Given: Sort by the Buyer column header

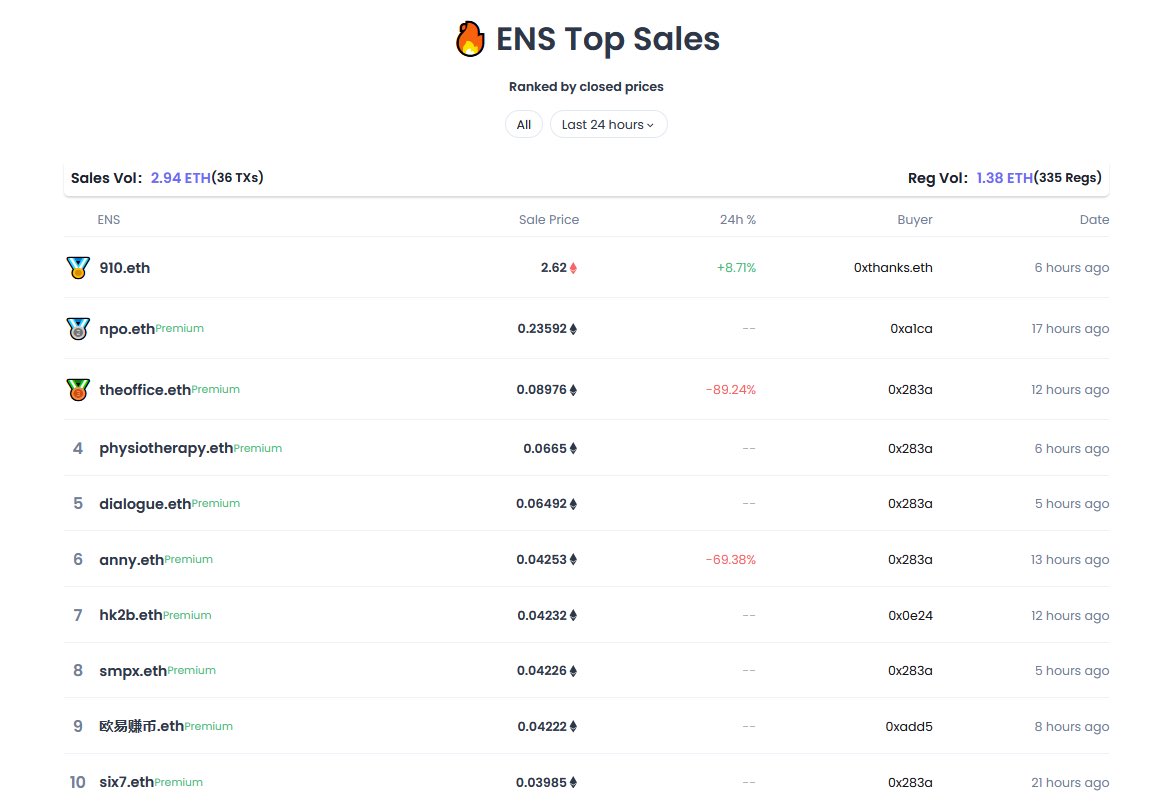Looking at the screenshot, I should (x=915, y=219).
